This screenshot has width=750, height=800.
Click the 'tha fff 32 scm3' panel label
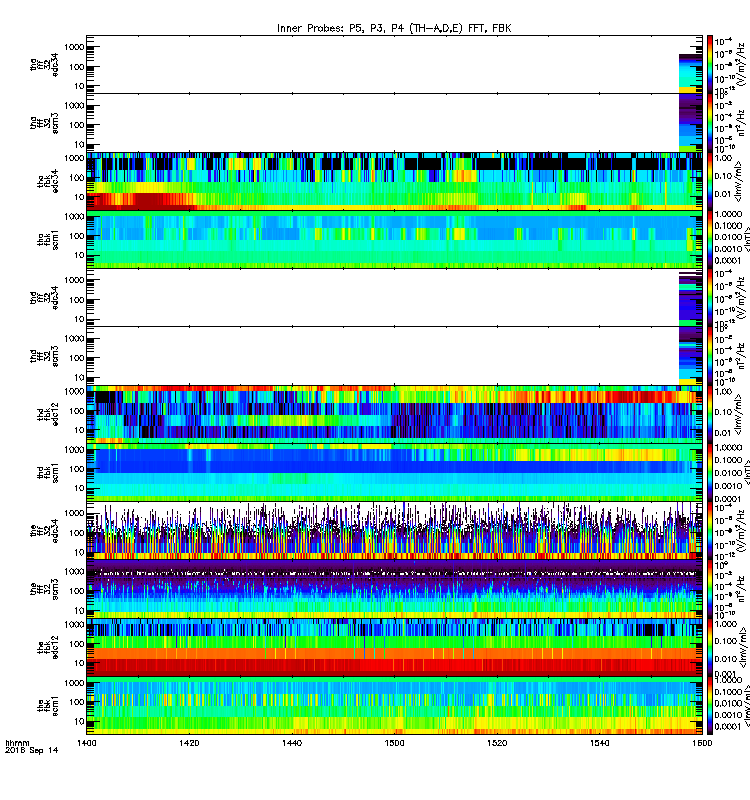[44, 123]
